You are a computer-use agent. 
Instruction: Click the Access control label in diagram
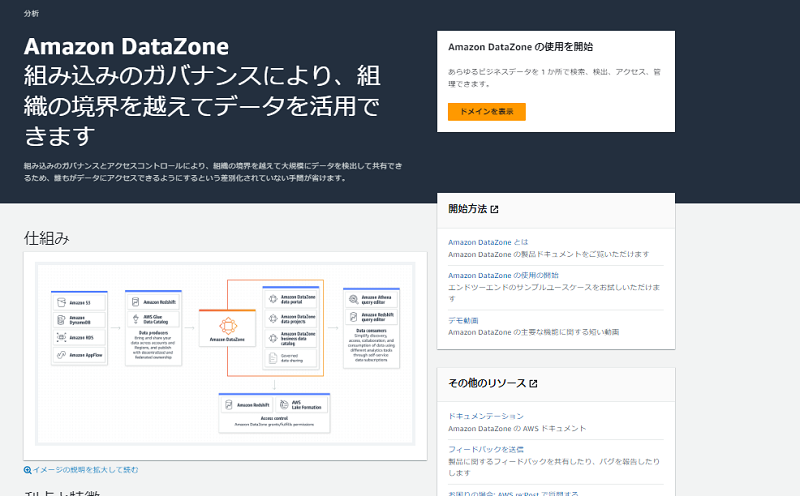(274, 418)
